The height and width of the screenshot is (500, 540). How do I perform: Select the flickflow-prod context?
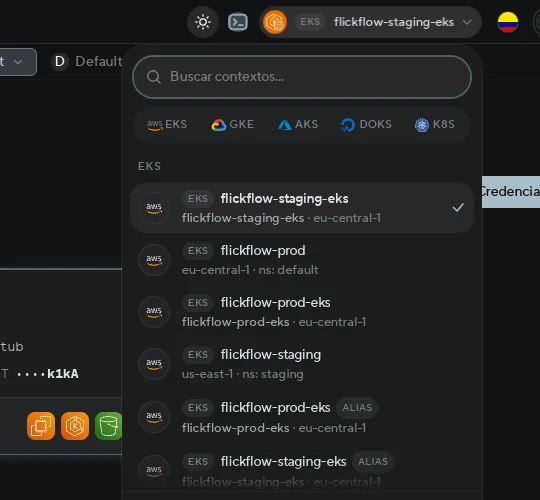(302, 260)
